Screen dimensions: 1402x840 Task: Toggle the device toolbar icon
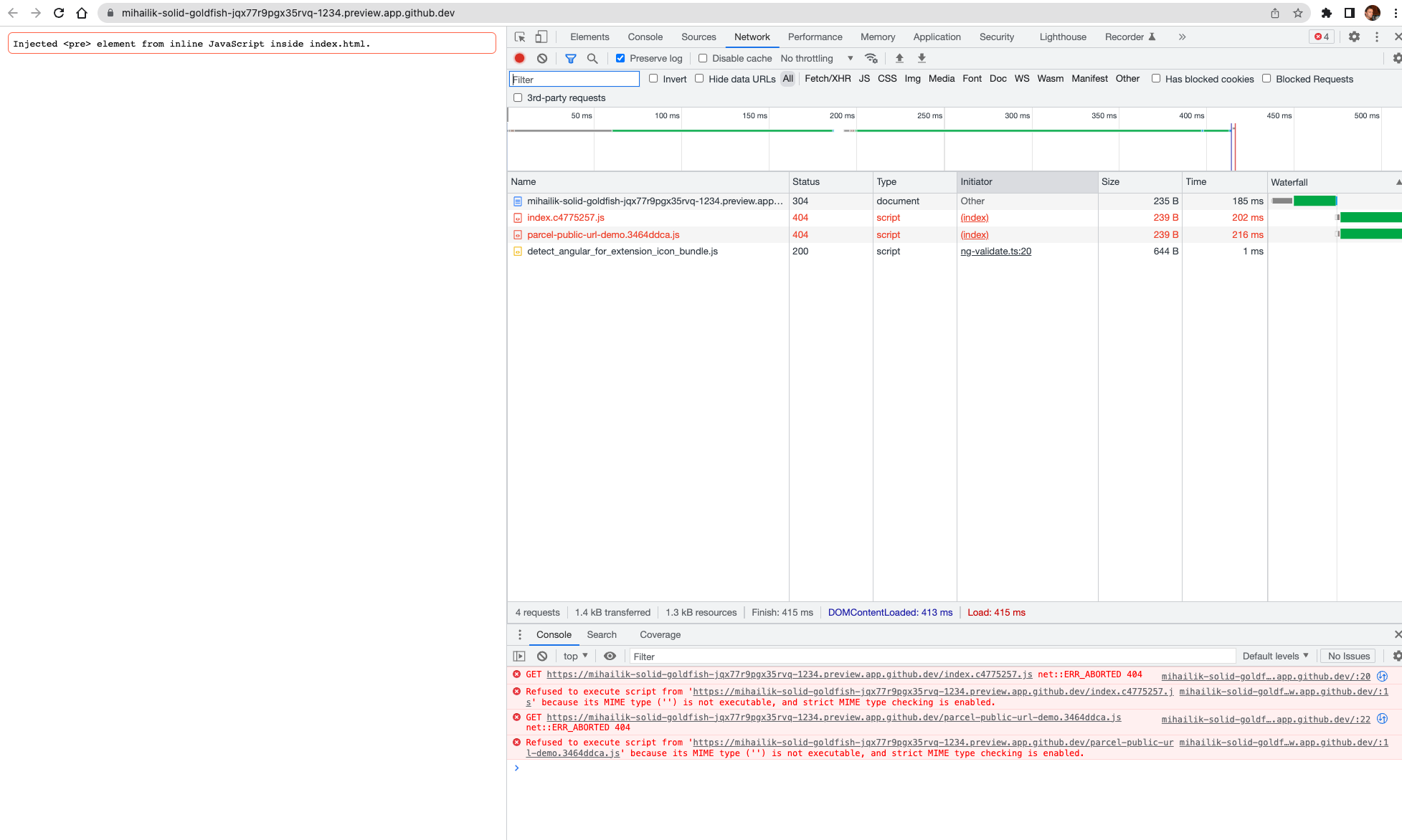pos(540,37)
